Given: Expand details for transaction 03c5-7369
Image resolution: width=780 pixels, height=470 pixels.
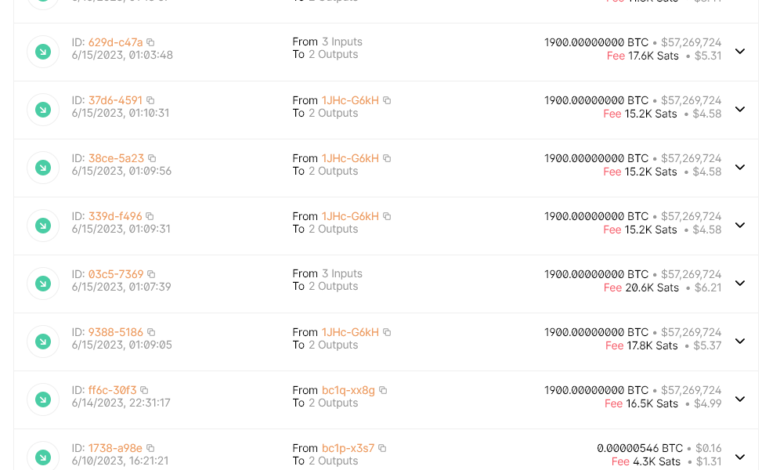Looking at the screenshot, I should coord(740,283).
